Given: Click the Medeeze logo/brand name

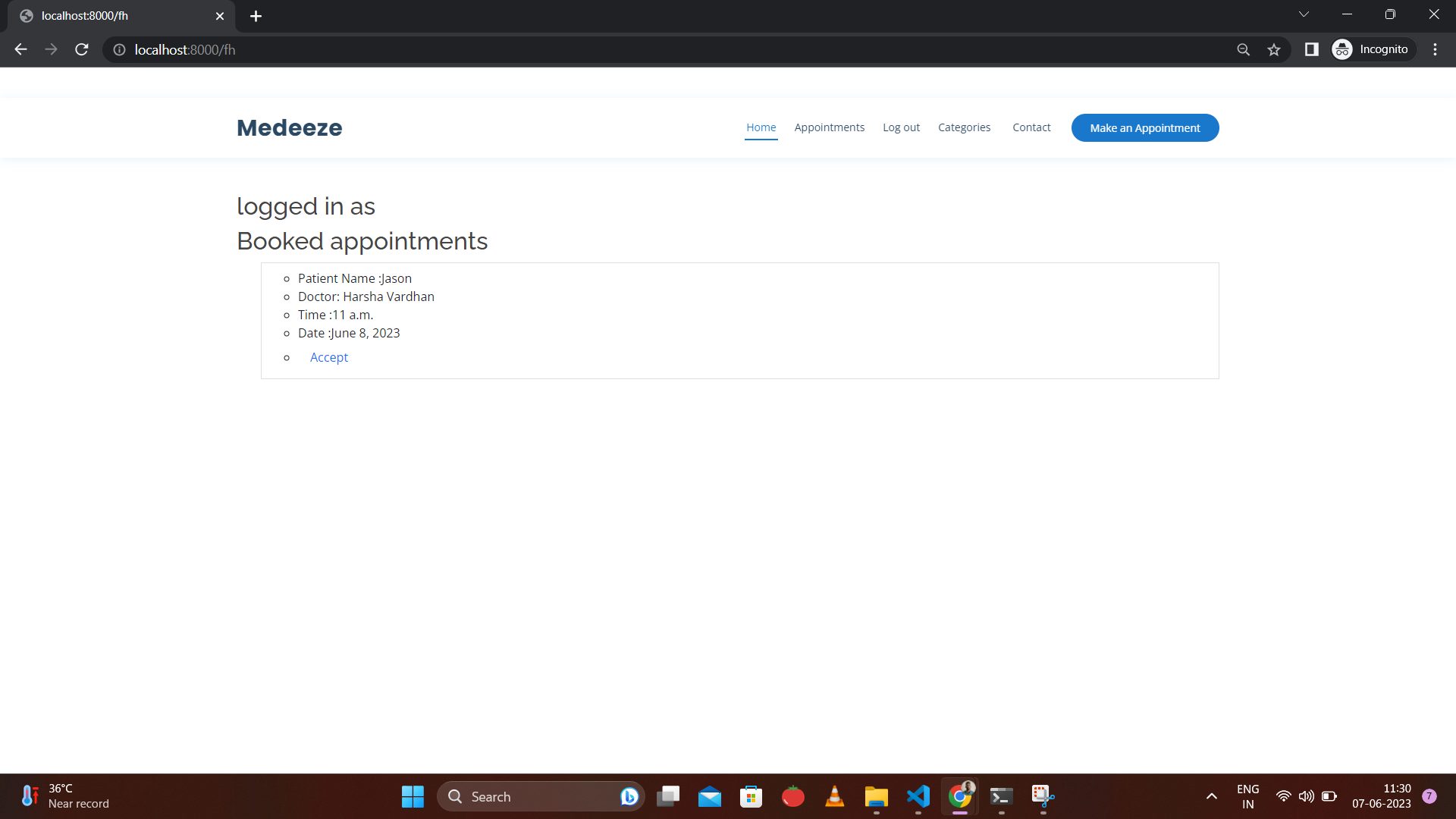Looking at the screenshot, I should click(x=289, y=127).
